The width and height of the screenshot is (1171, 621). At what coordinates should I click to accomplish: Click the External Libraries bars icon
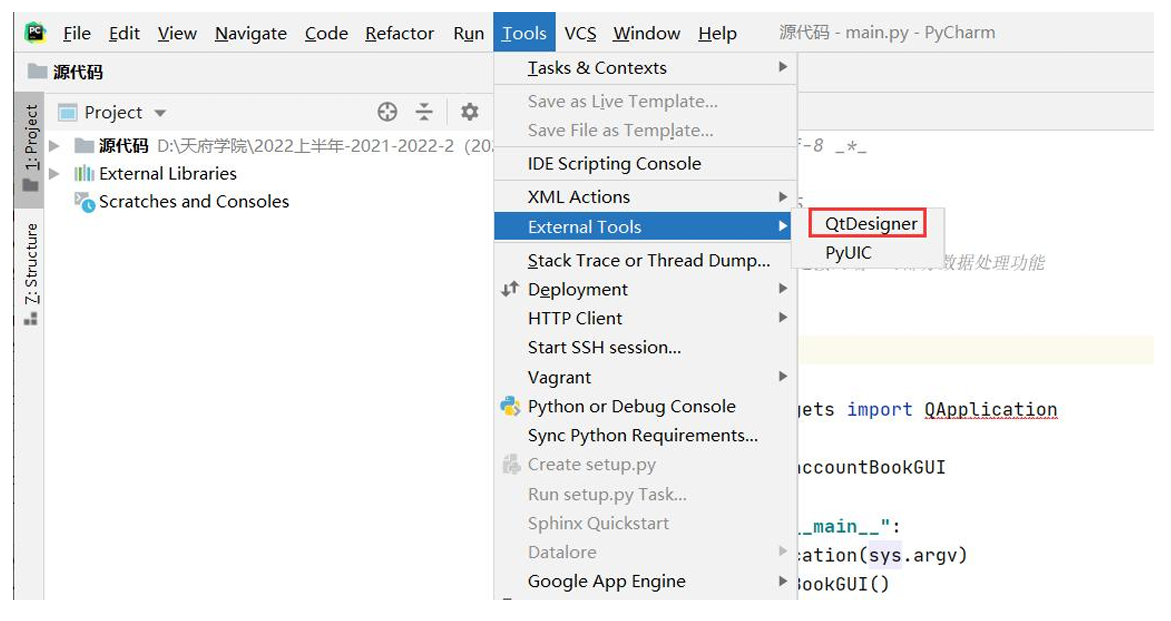click(x=84, y=174)
